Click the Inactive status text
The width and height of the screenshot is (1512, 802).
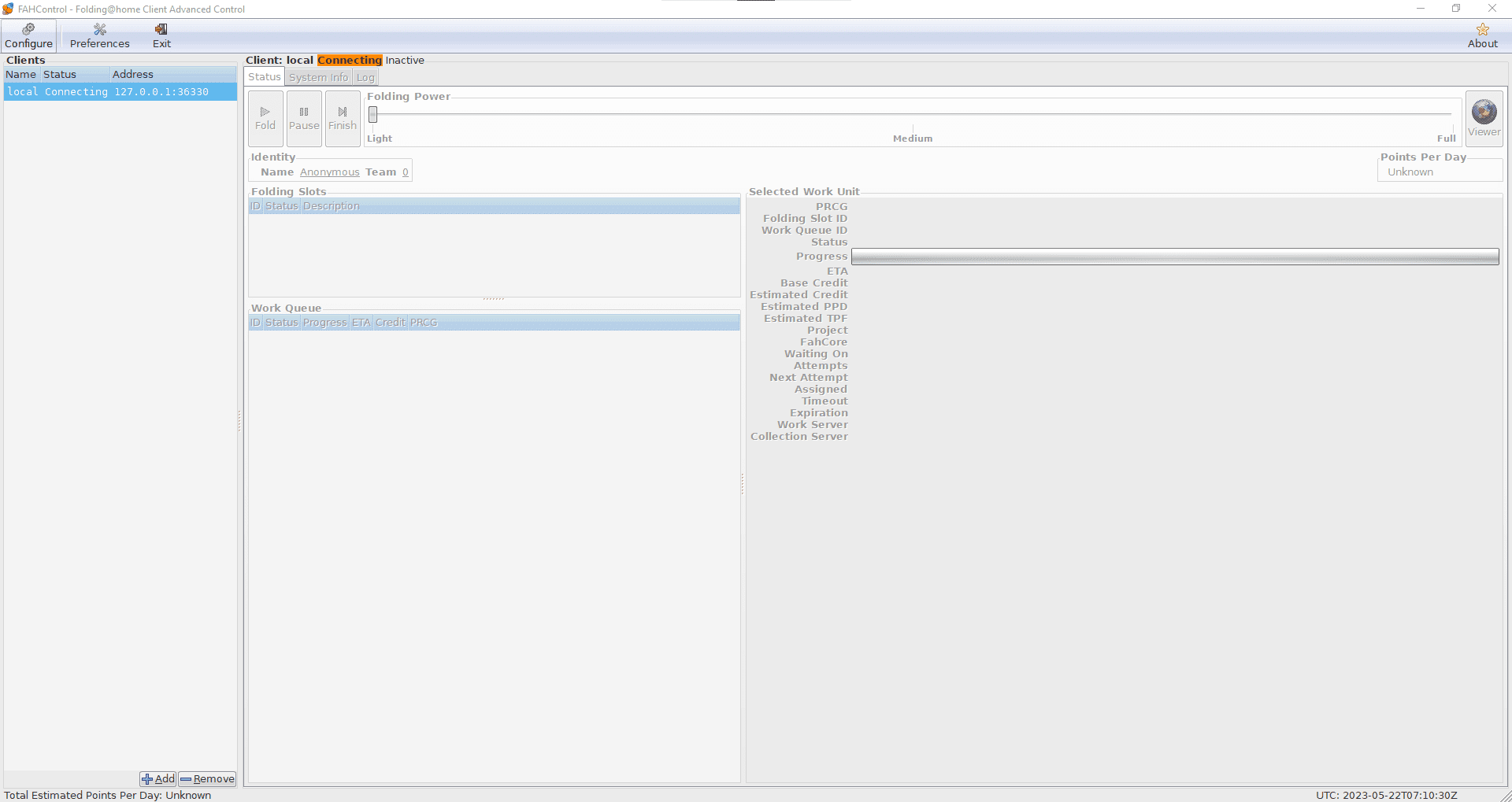click(x=405, y=61)
